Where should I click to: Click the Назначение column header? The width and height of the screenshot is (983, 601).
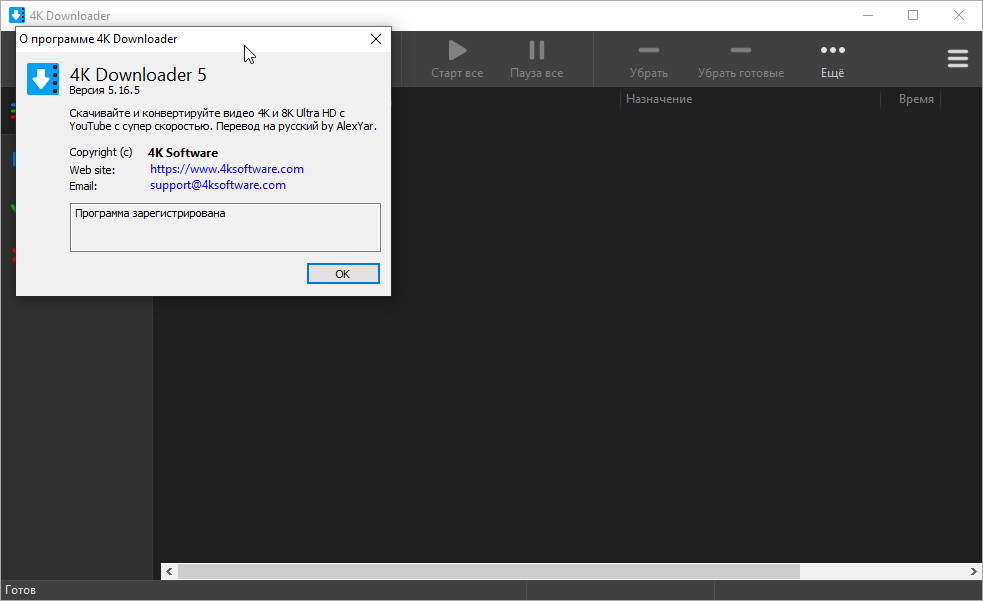[x=659, y=99]
